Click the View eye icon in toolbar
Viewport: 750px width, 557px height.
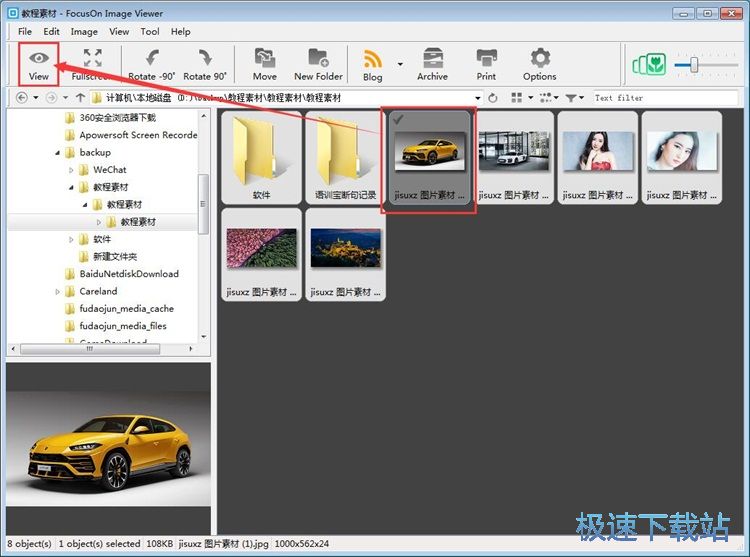point(39,58)
